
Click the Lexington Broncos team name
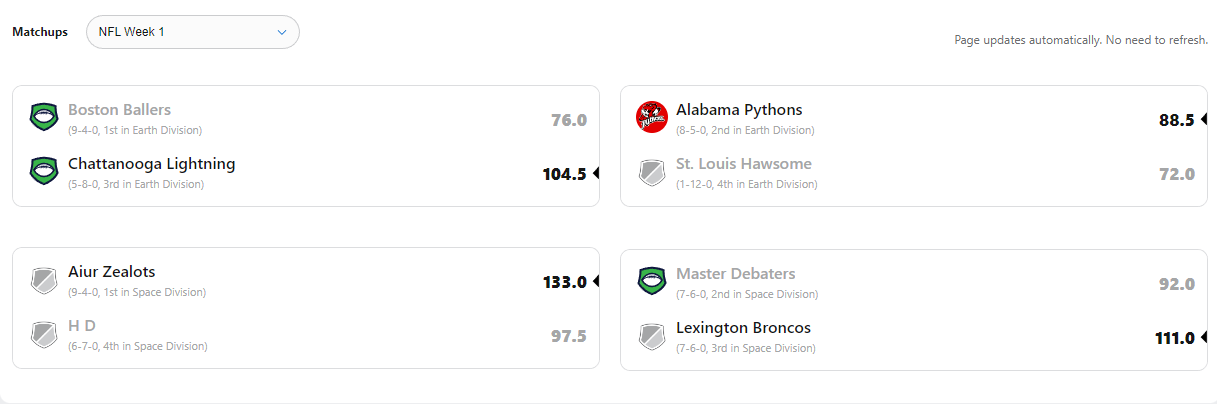pyautogui.click(x=743, y=328)
